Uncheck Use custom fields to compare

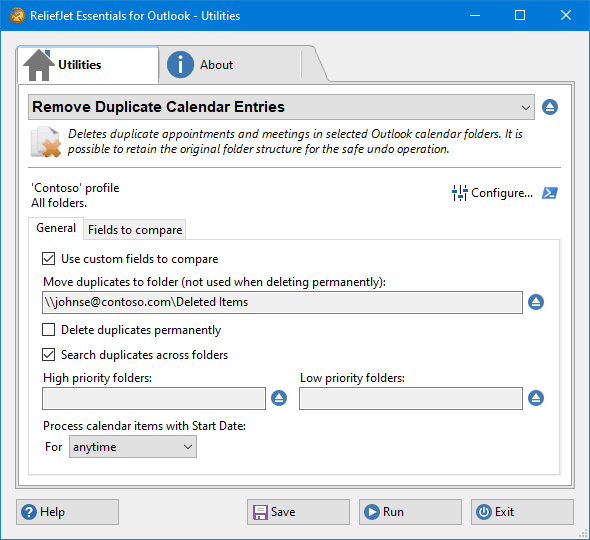pyautogui.click(x=49, y=259)
